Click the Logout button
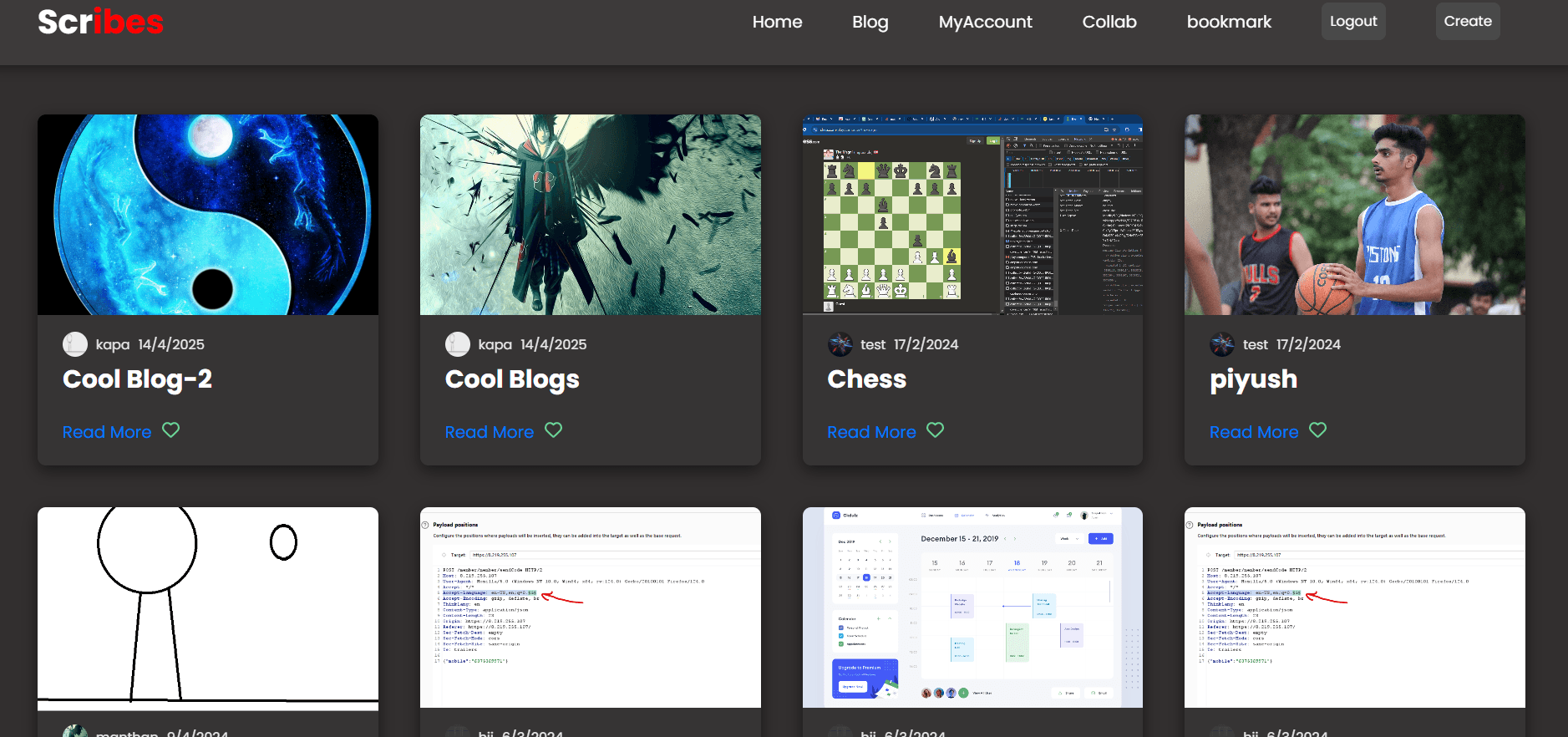This screenshot has height=737, width=1568. coord(1353,21)
